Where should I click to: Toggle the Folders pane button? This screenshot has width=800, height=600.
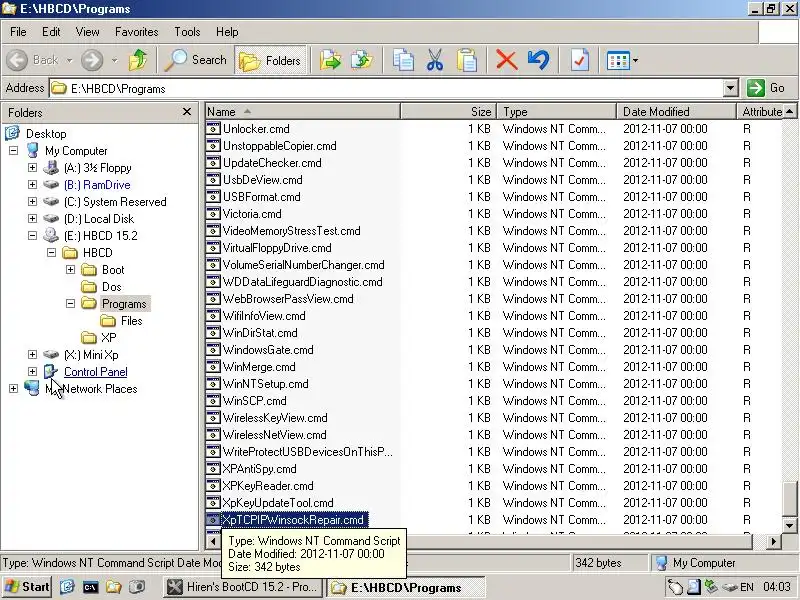tap(270, 60)
